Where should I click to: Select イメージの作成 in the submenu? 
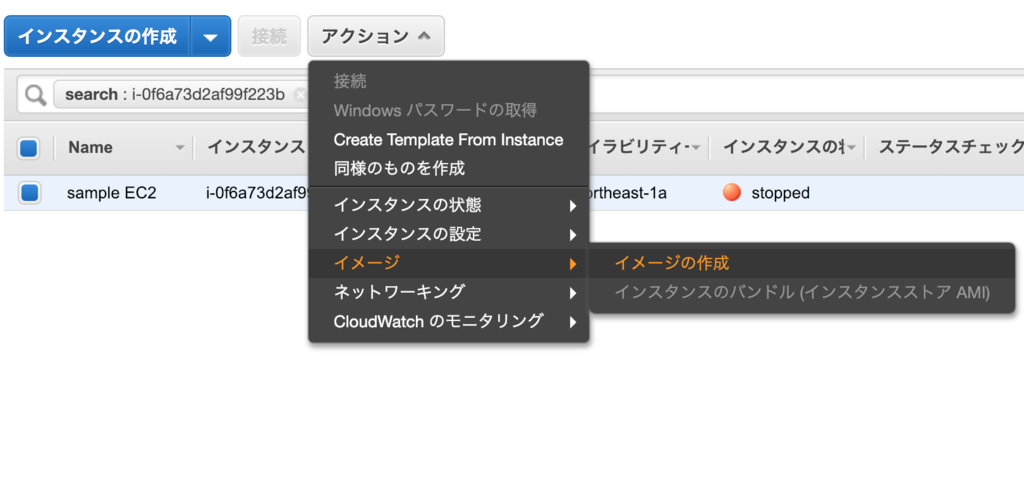point(802,263)
